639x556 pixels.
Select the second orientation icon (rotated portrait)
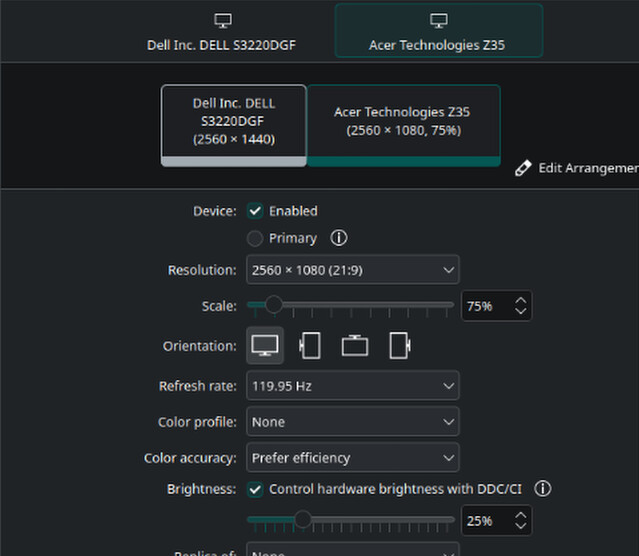click(310, 346)
